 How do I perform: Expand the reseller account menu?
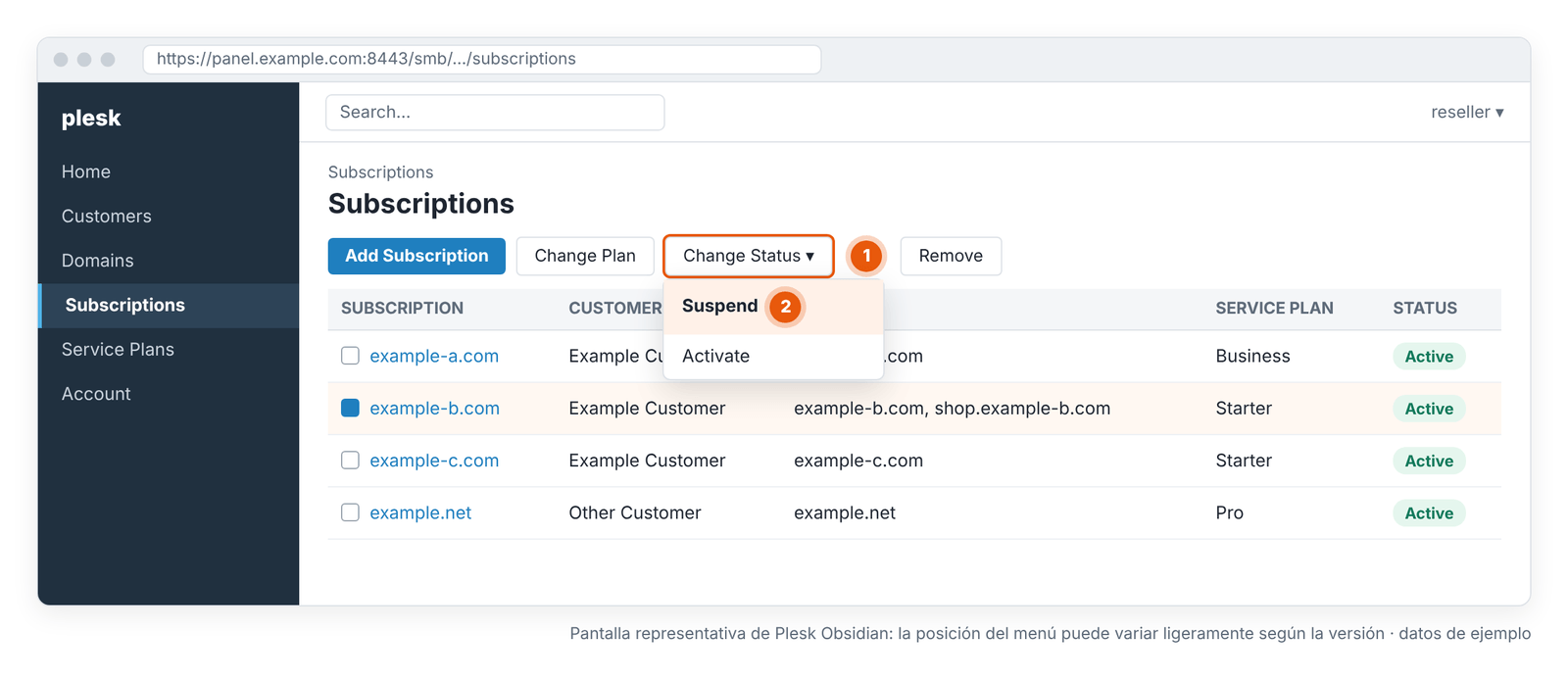[1467, 112]
